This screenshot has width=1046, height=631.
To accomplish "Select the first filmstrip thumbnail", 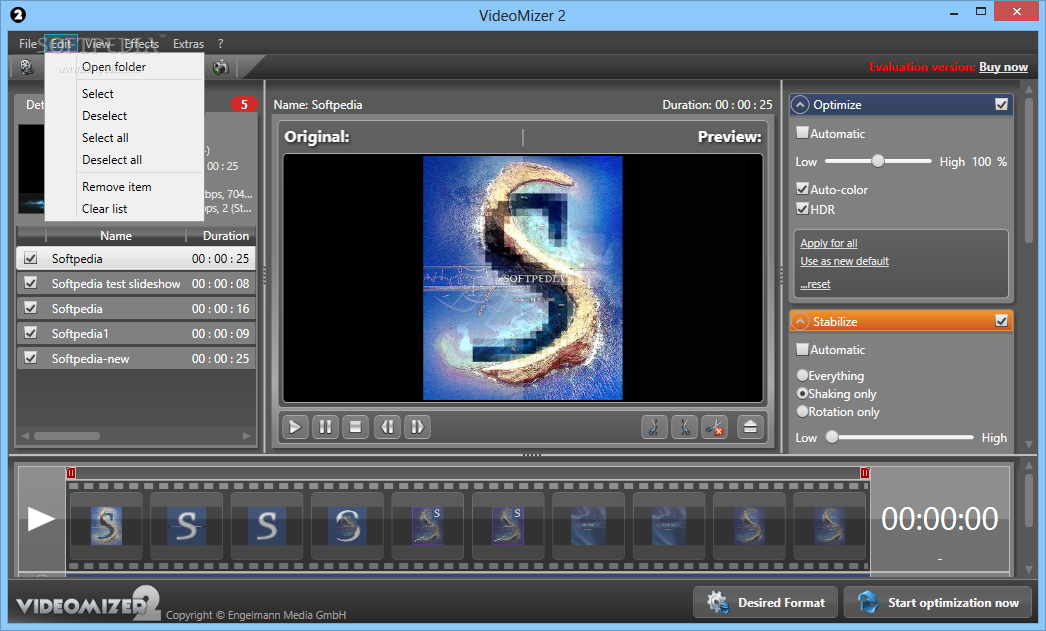I will pos(106,526).
